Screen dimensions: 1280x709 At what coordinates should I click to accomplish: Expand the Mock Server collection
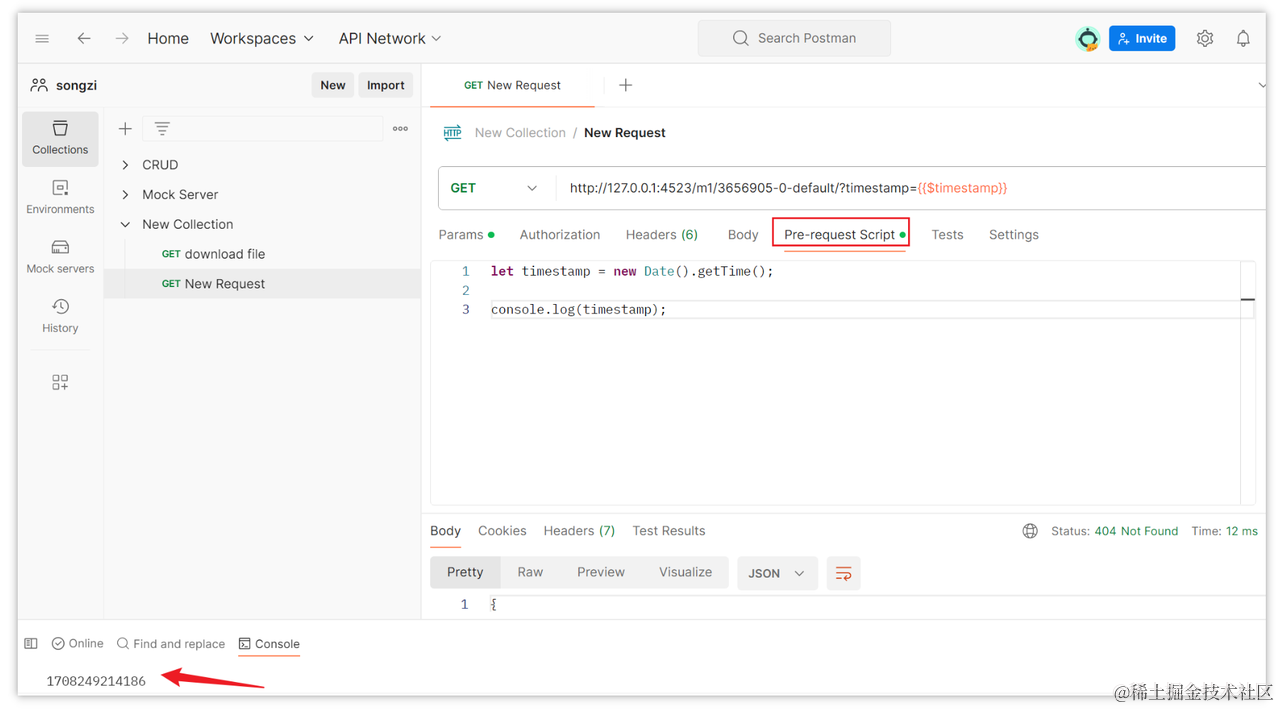(x=125, y=195)
